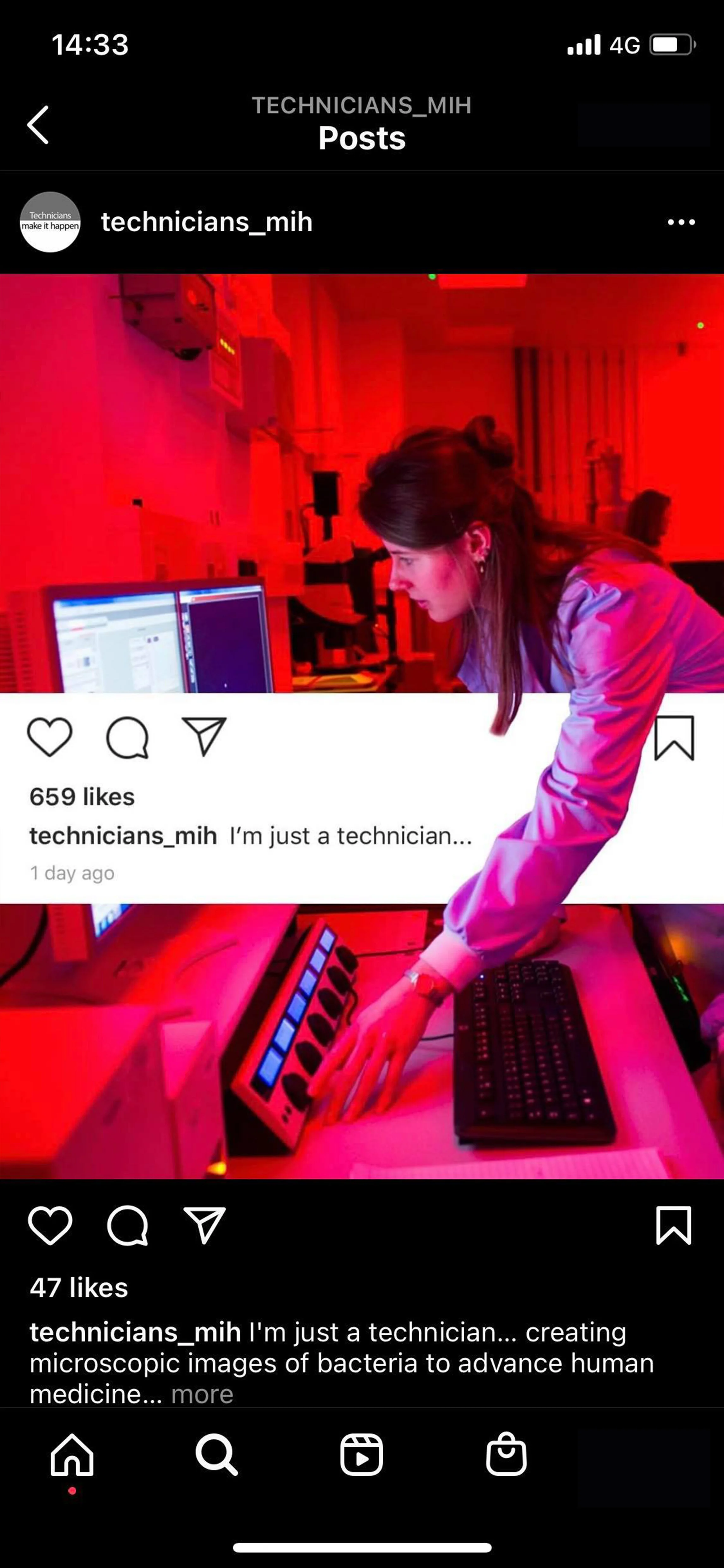The image size is (724, 1568).
Task: Tap the paper plane inside the image
Action: tap(204, 736)
